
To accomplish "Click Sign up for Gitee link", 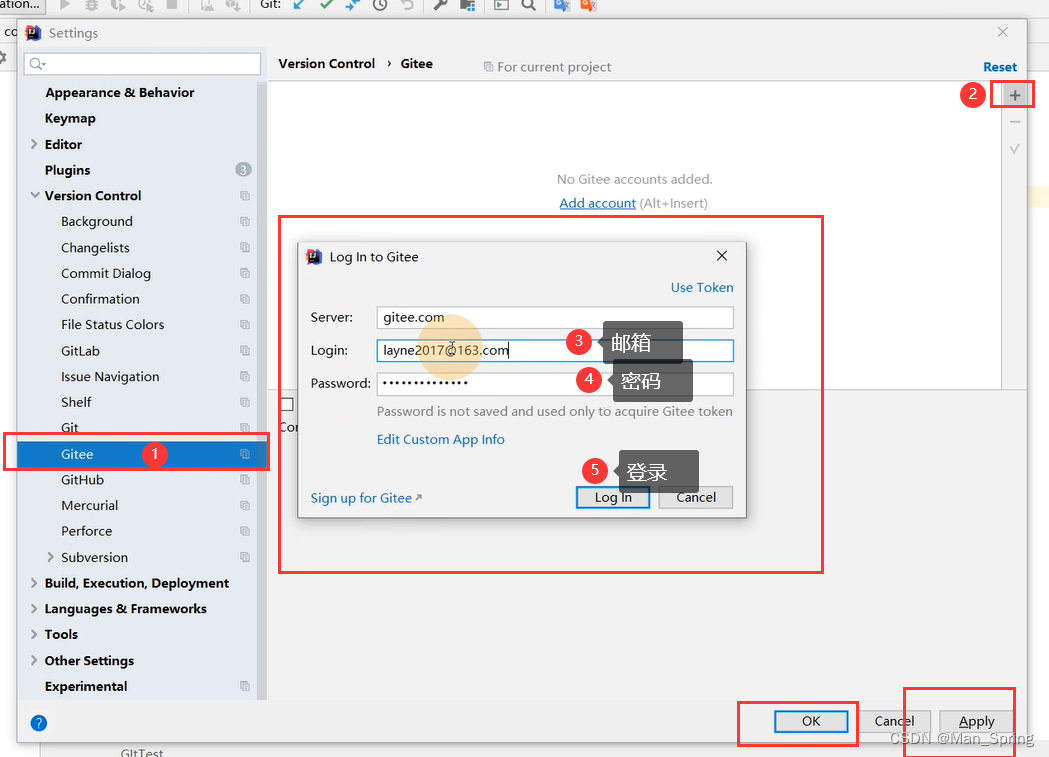I will (x=366, y=498).
